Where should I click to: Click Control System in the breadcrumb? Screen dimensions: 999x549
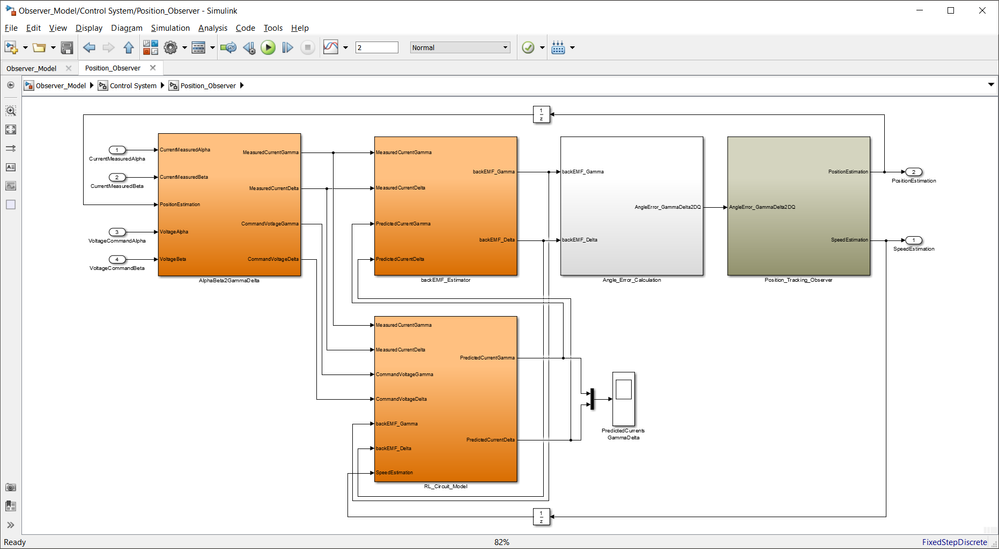click(133, 85)
